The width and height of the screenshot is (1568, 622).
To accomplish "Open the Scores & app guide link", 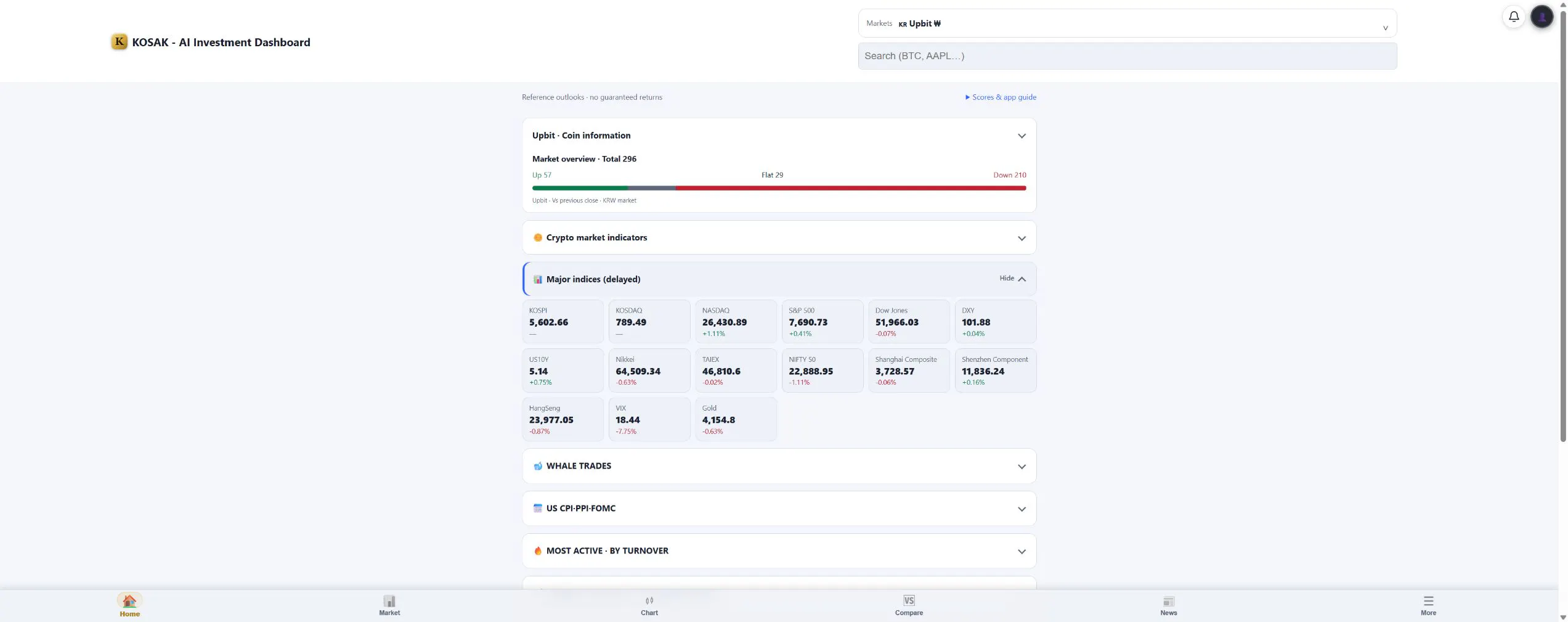I will [1001, 97].
